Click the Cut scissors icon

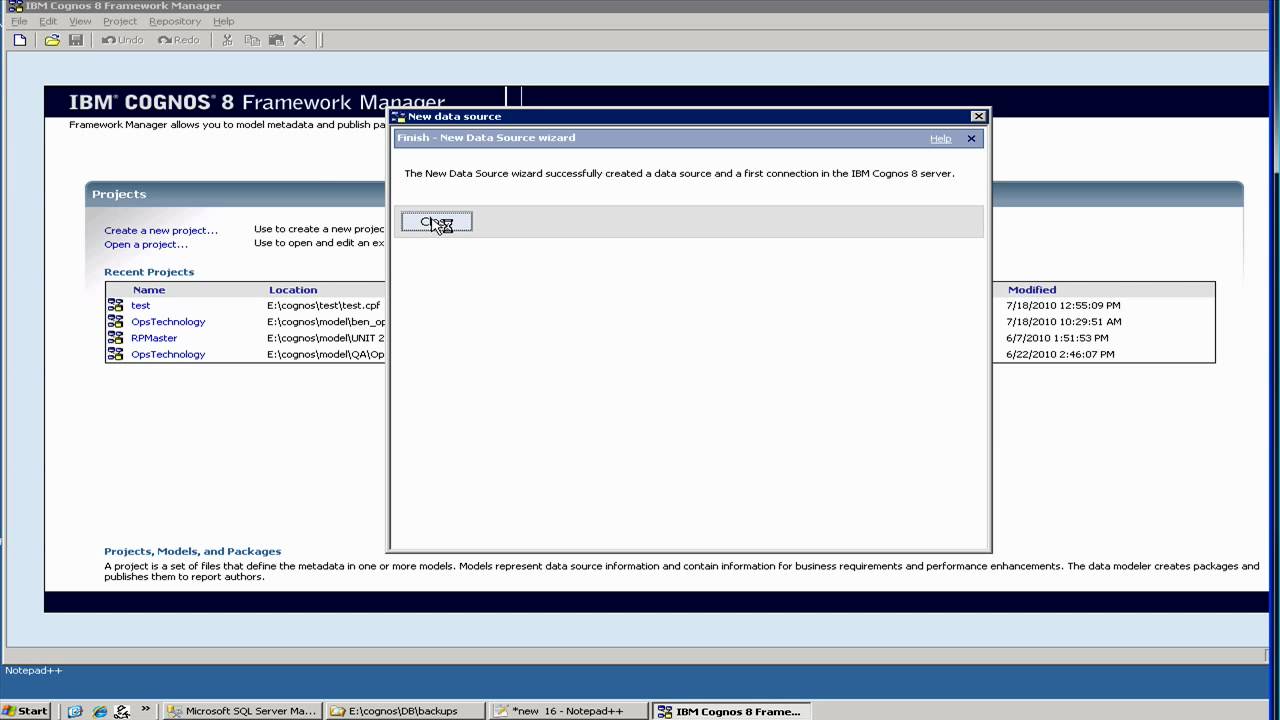click(227, 40)
